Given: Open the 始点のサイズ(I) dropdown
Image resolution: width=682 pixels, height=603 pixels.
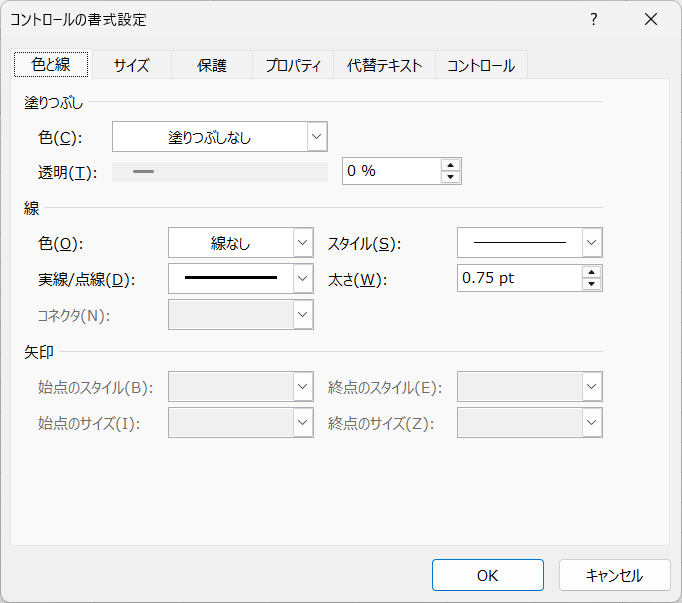Looking at the screenshot, I should point(241,422).
